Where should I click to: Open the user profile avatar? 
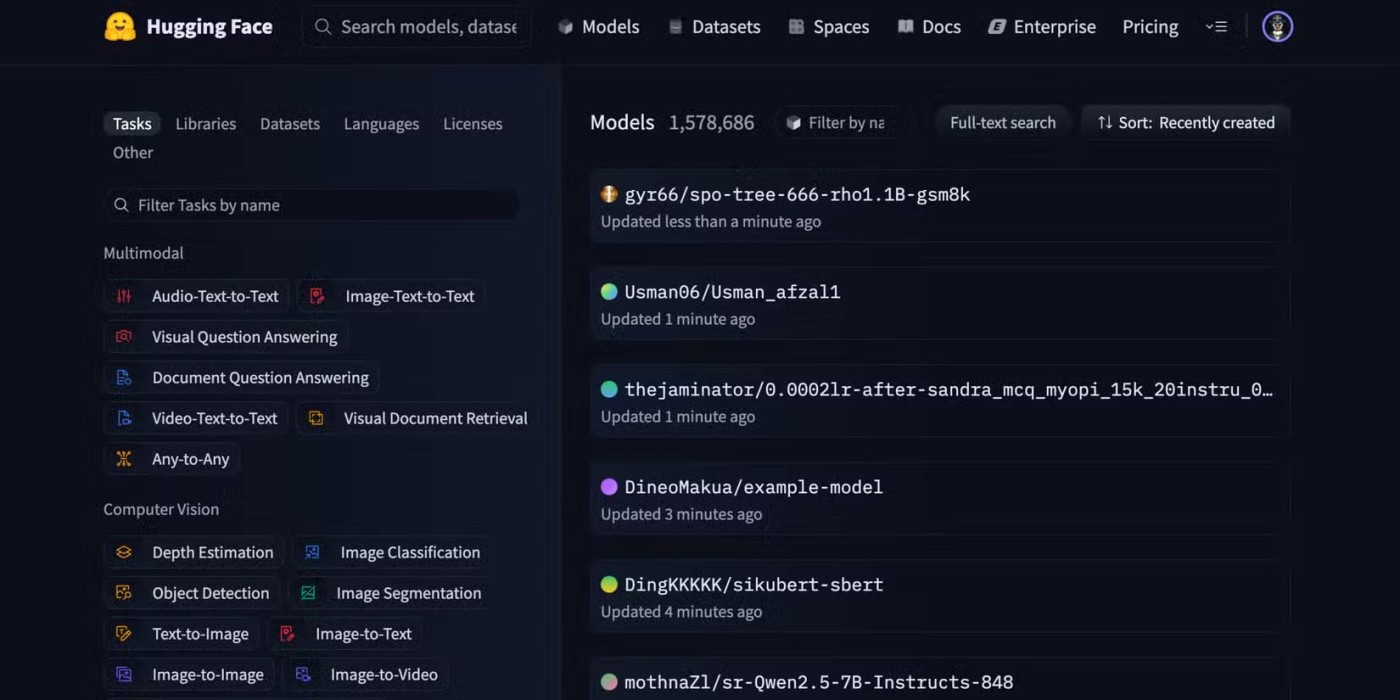[x=1277, y=27]
